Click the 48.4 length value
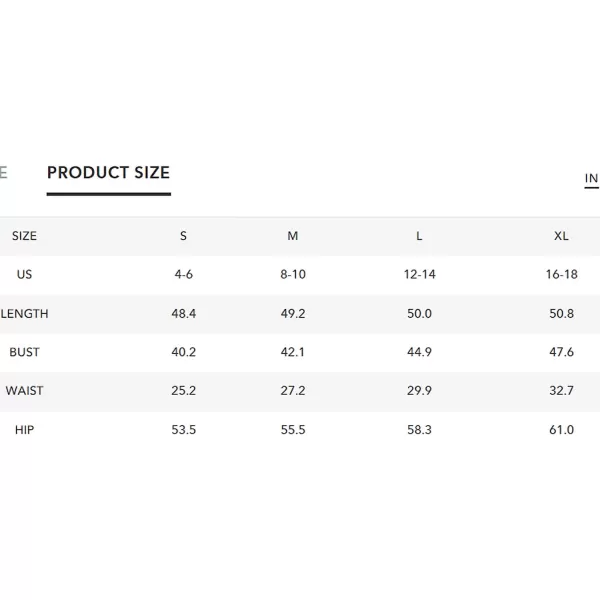 184,314
